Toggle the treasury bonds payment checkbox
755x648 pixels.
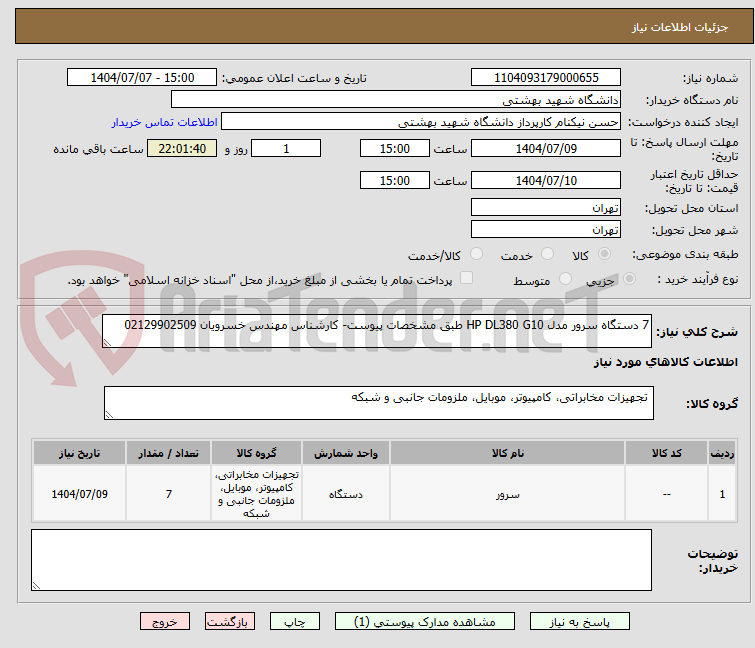pyautogui.click(x=466, y=279)
